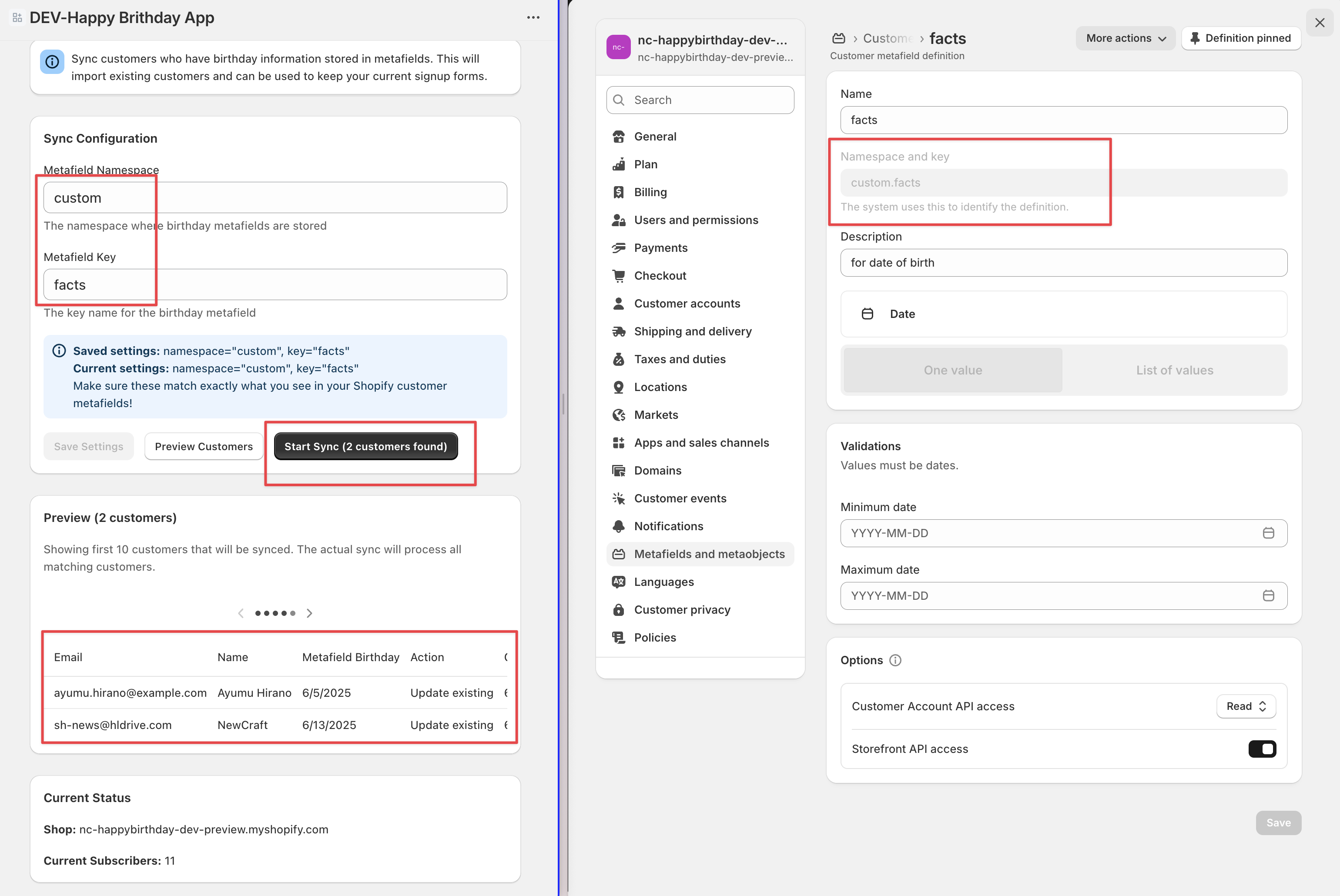1340x896 pixels.
Task: Select the Locations pin icon
Action: tap(619, 387)
